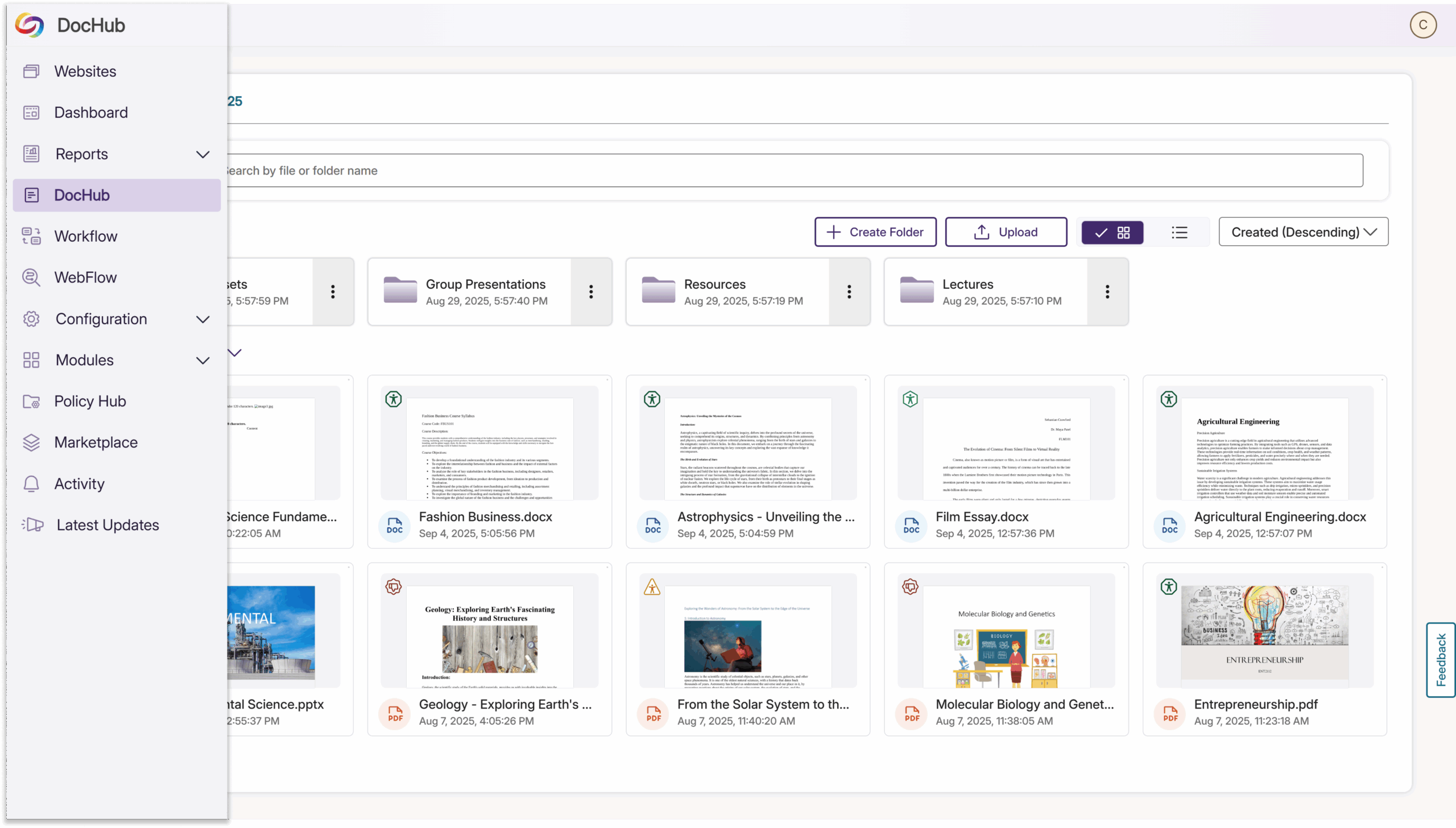Open Activity bell icon
1456x828 pixels.
click(x=31, y=484)
